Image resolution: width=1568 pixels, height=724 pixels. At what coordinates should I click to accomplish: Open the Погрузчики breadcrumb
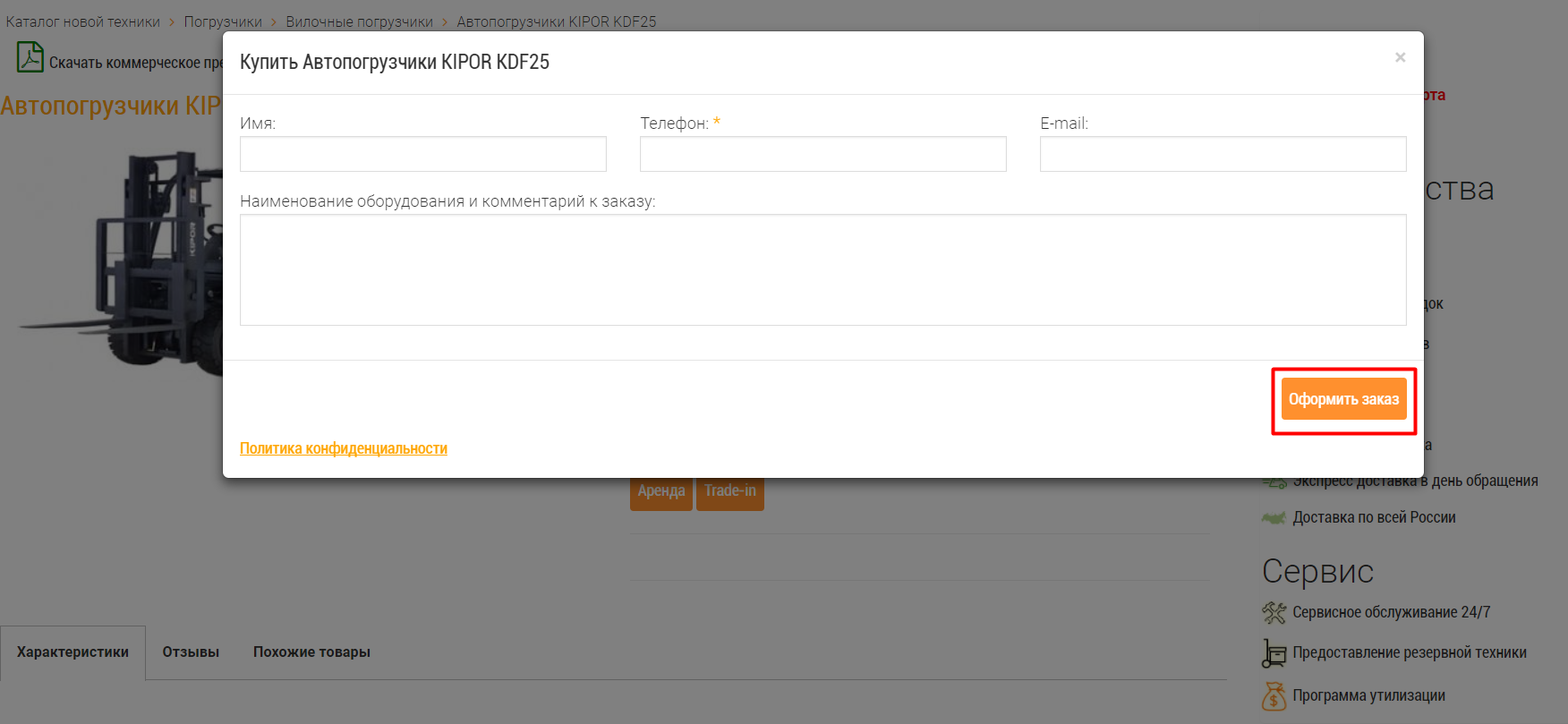[x=223, y=21]
